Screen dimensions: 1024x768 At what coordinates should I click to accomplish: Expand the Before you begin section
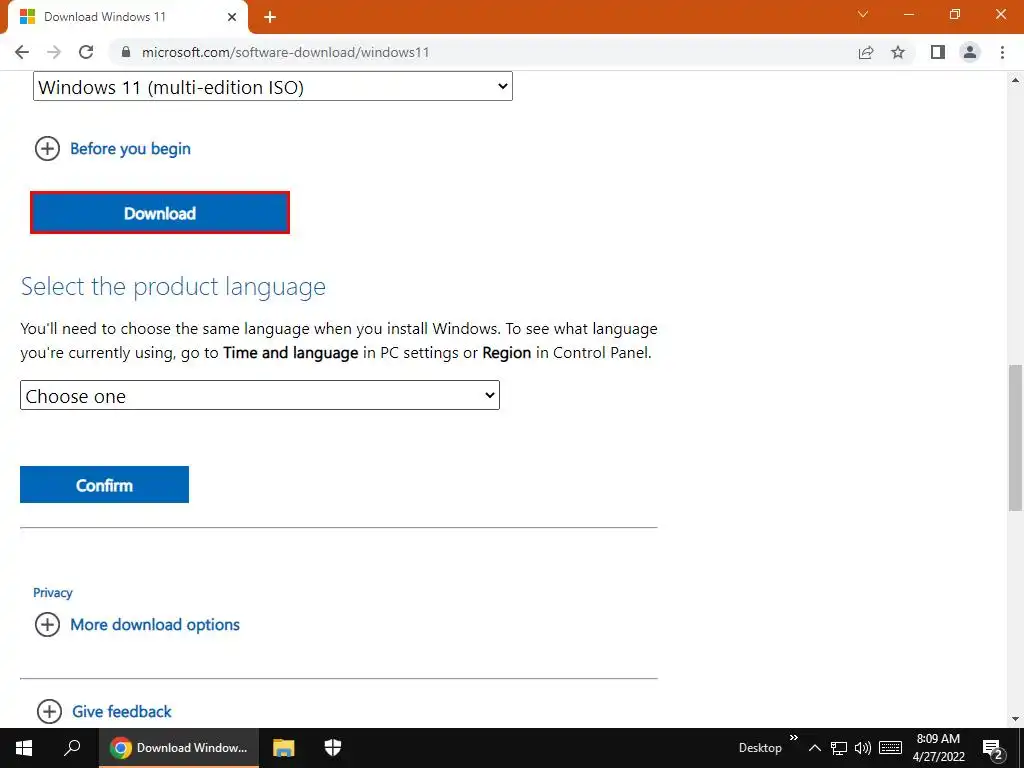click(112, 149)
